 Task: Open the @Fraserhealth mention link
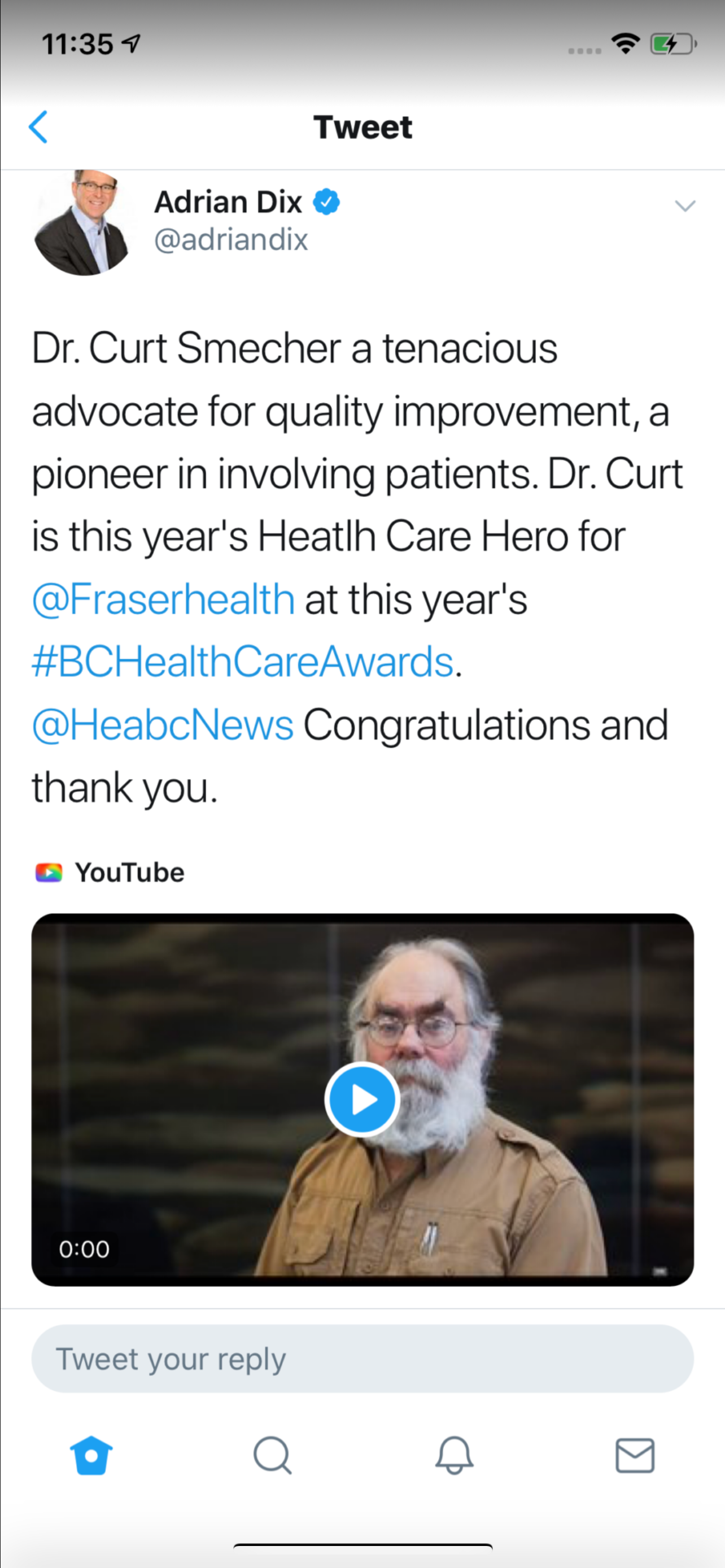tap(163, 599)
